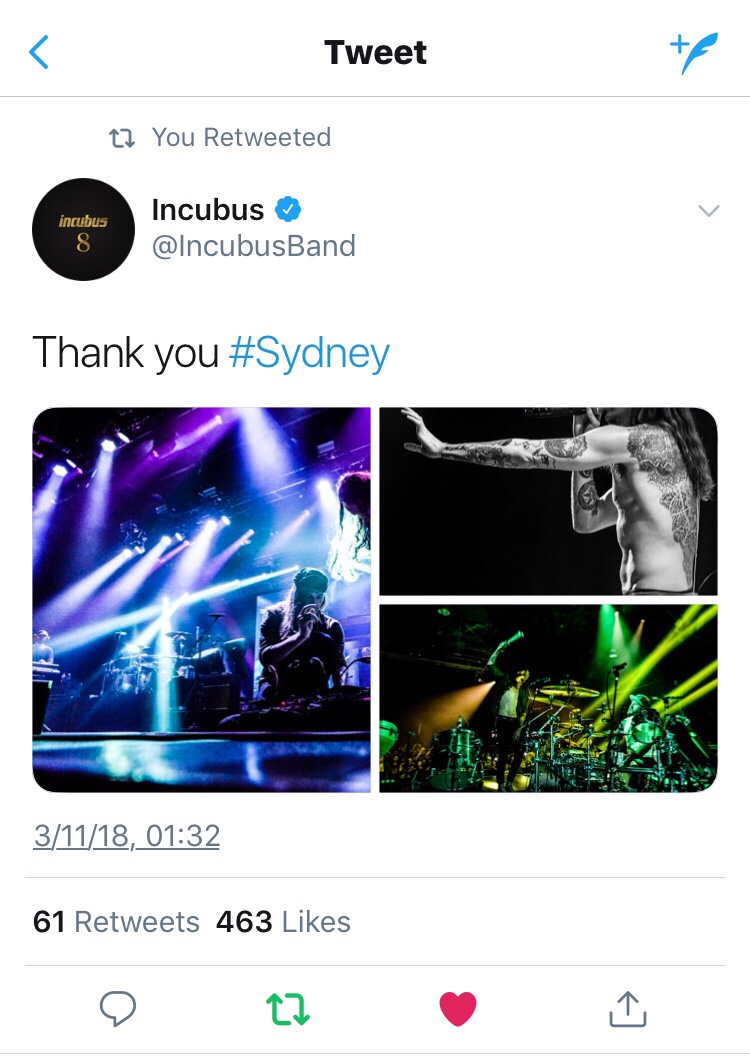Go back with the left chevron arrow
The width and height of the screenshot is (750, 1062).
tap(39, 52)
